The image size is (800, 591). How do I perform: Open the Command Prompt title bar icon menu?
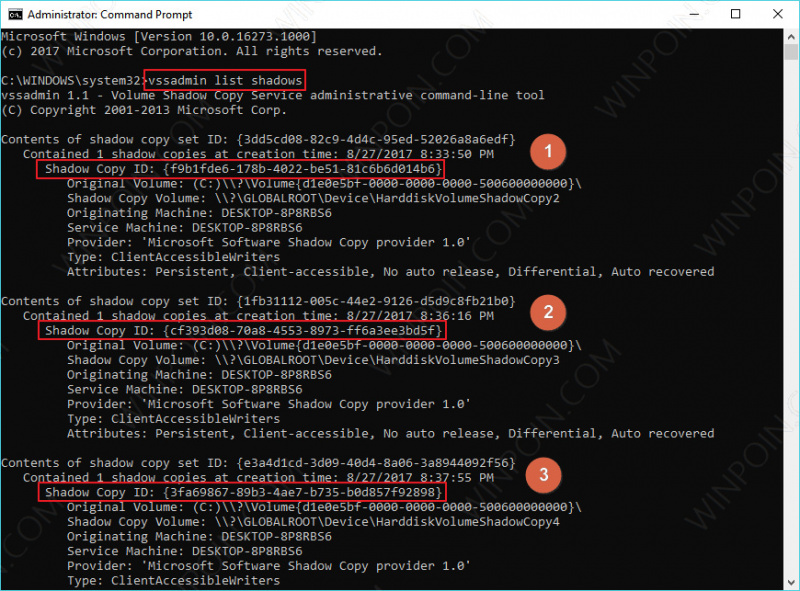point(14,15)
